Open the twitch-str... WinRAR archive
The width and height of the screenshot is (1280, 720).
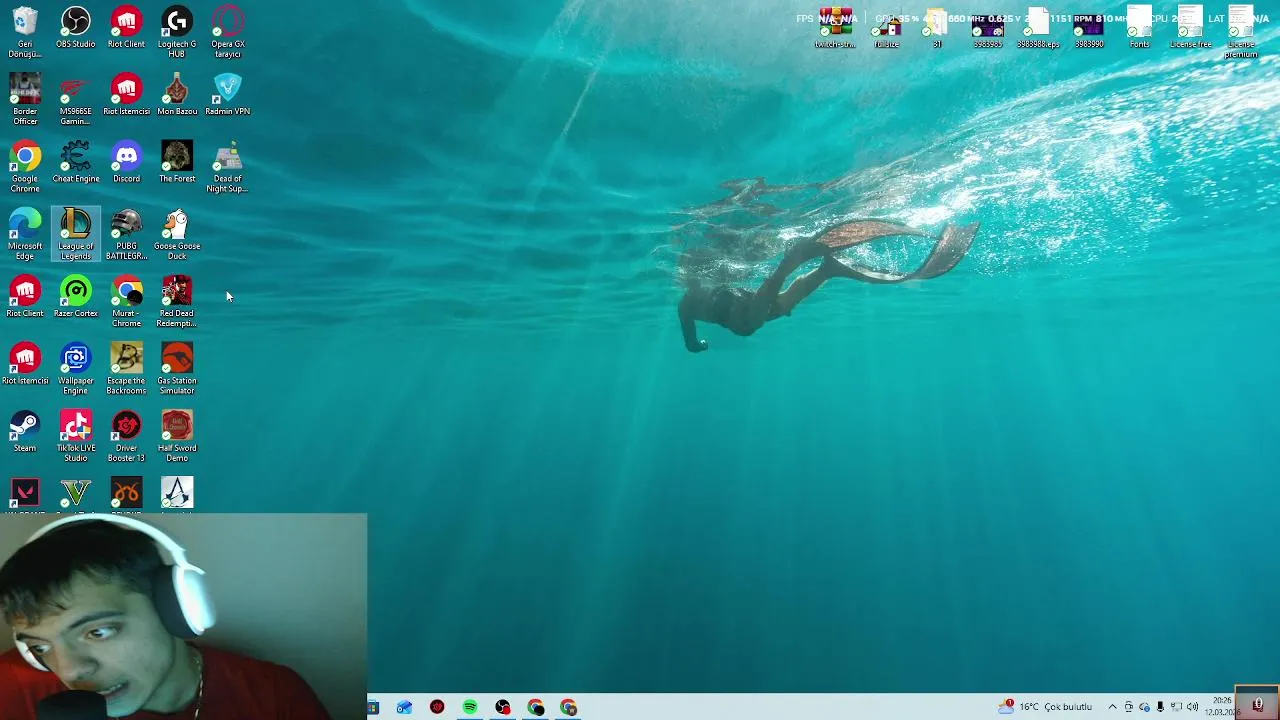(835, 28)
